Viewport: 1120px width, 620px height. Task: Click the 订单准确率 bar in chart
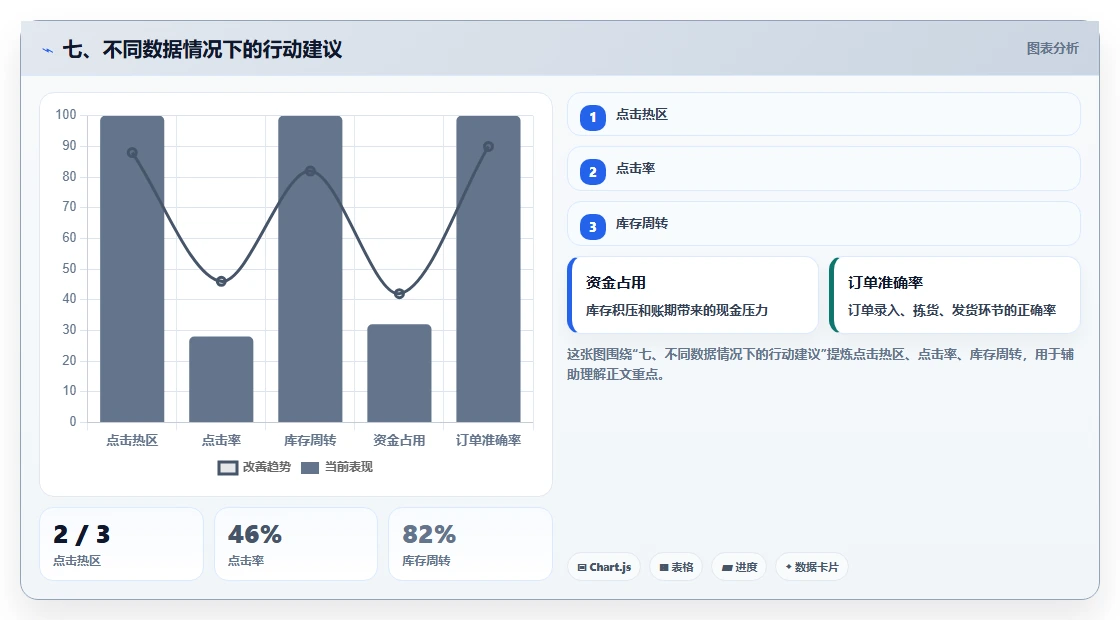tap(489, 269)
